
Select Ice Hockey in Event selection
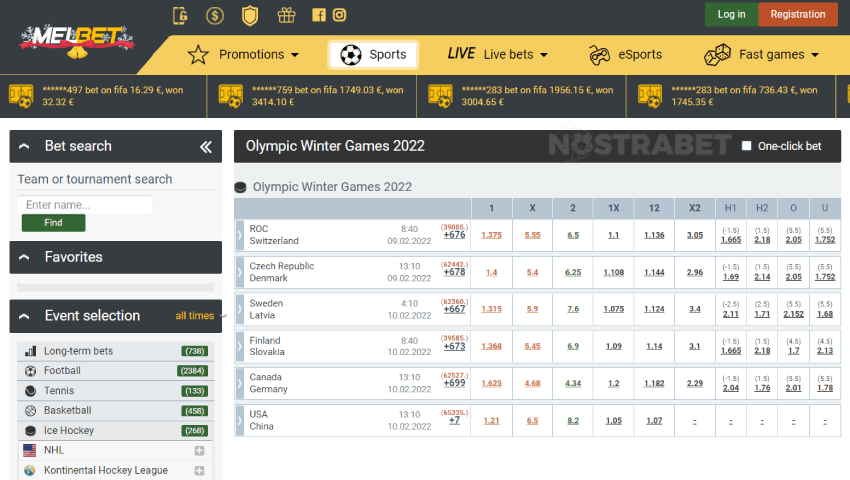[x=115, y=431]
